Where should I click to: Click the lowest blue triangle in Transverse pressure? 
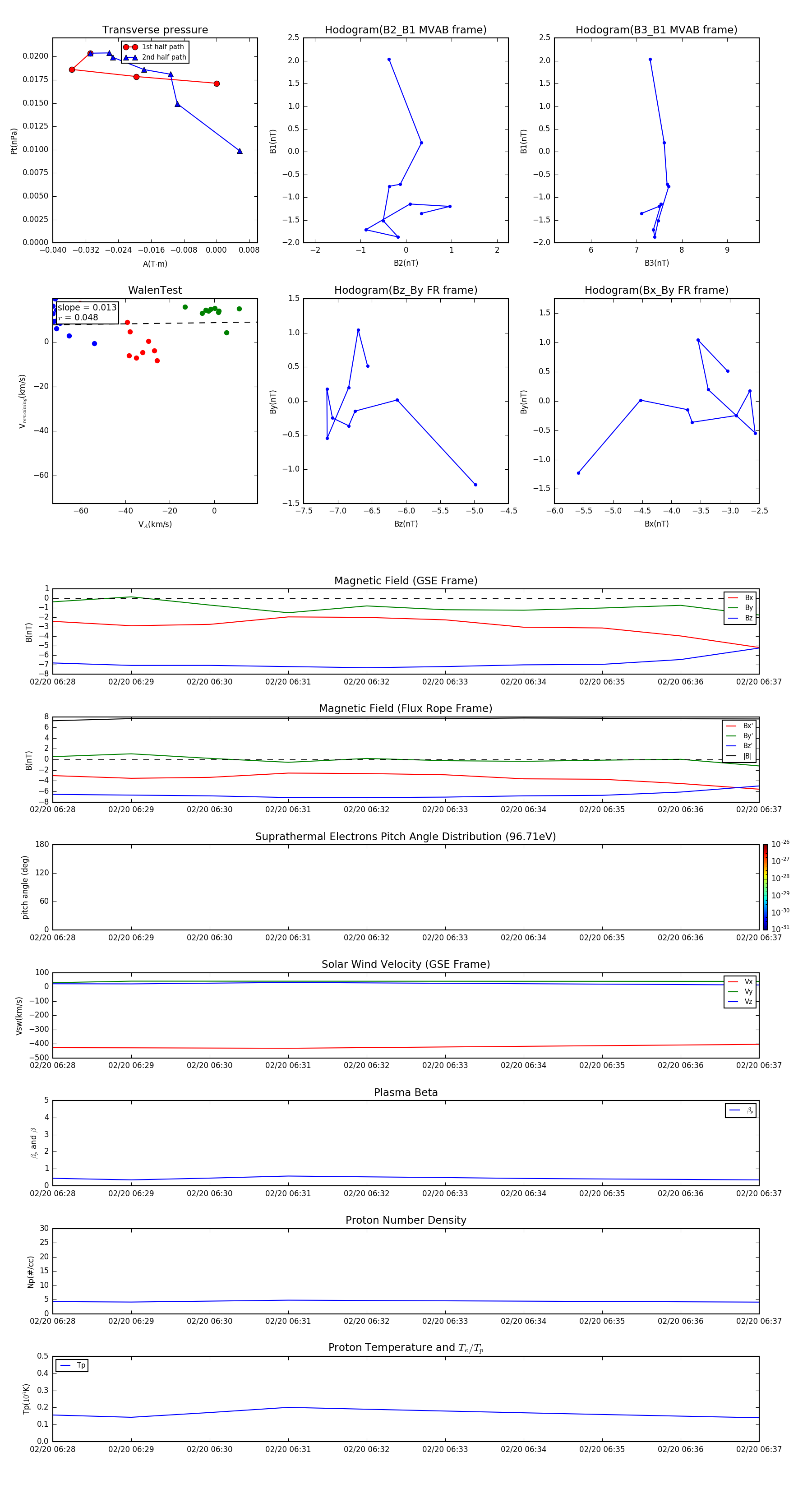click(x=240, y=151)
